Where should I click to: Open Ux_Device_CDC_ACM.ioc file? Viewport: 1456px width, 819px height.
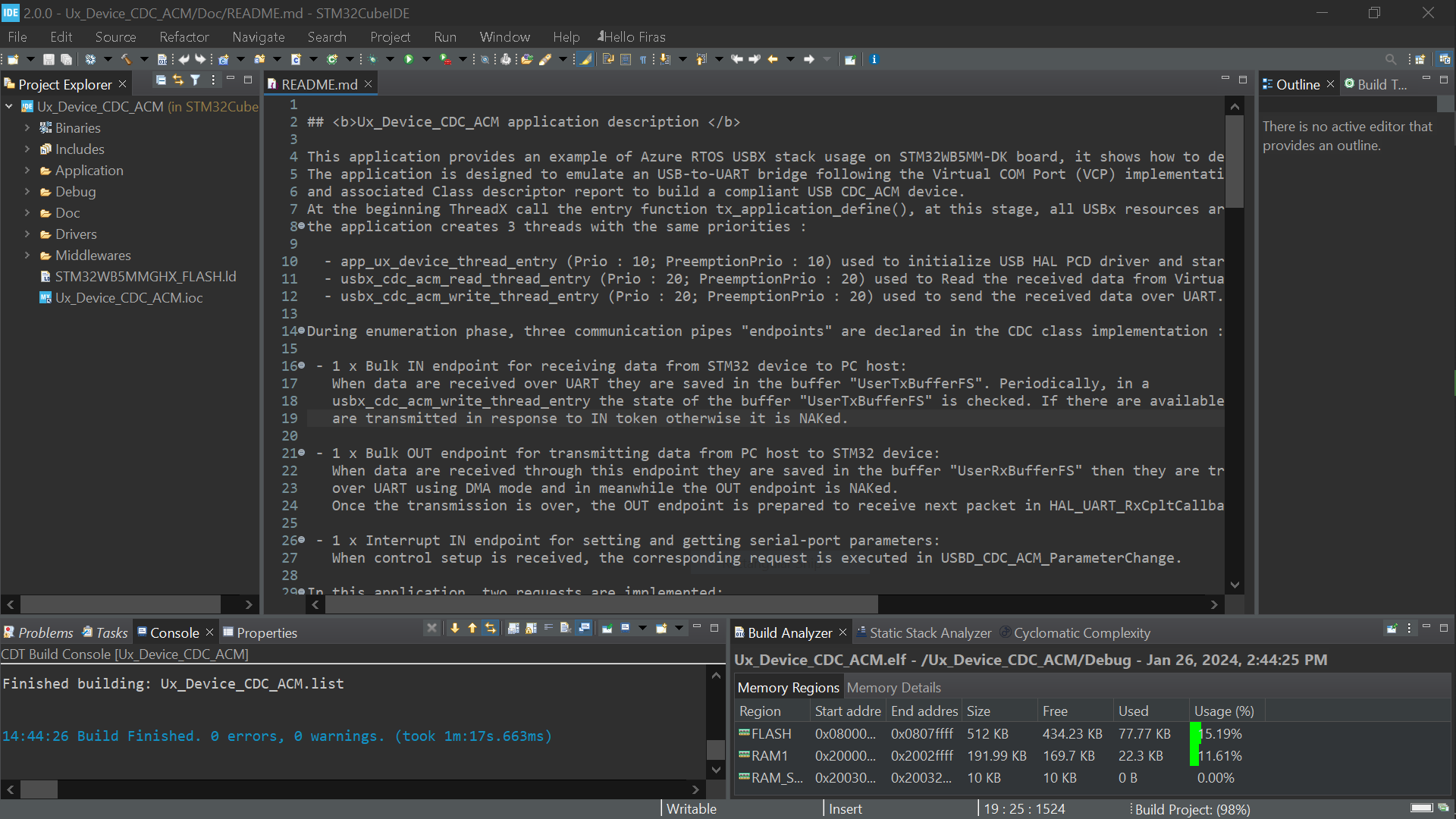pyautogui.click(x=128, y=298)
